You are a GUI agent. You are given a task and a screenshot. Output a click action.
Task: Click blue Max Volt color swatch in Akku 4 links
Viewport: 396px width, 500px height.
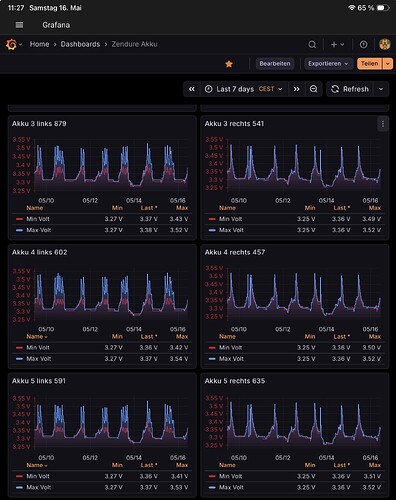19,359
